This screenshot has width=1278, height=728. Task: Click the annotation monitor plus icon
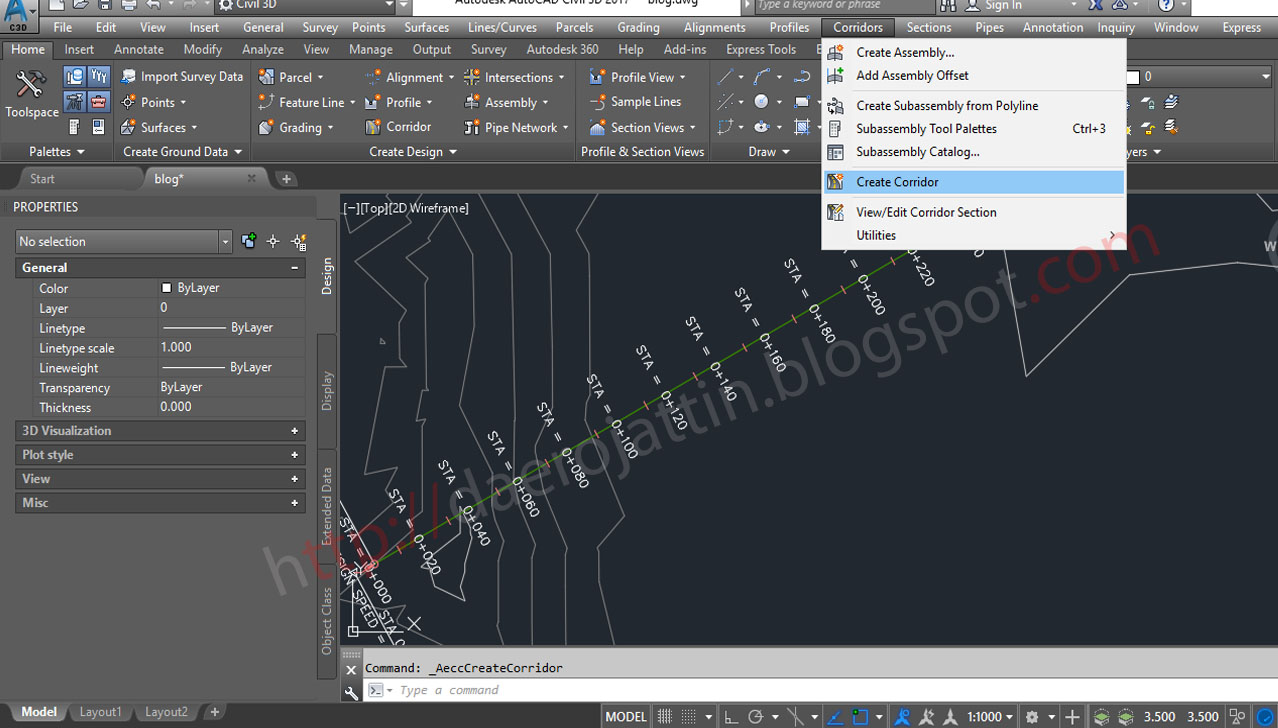coord(1072,717)
